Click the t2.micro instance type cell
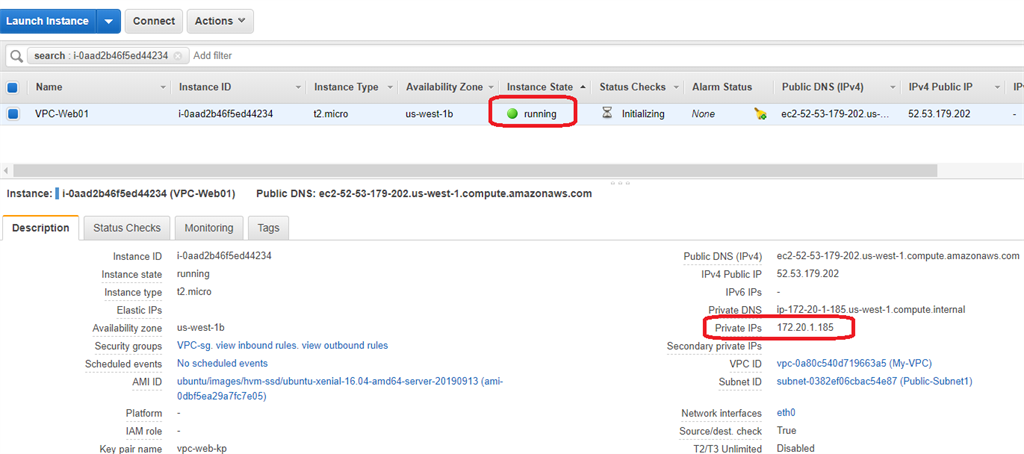This screenshot has width=1024, height=454. click(x=331, y=114)
